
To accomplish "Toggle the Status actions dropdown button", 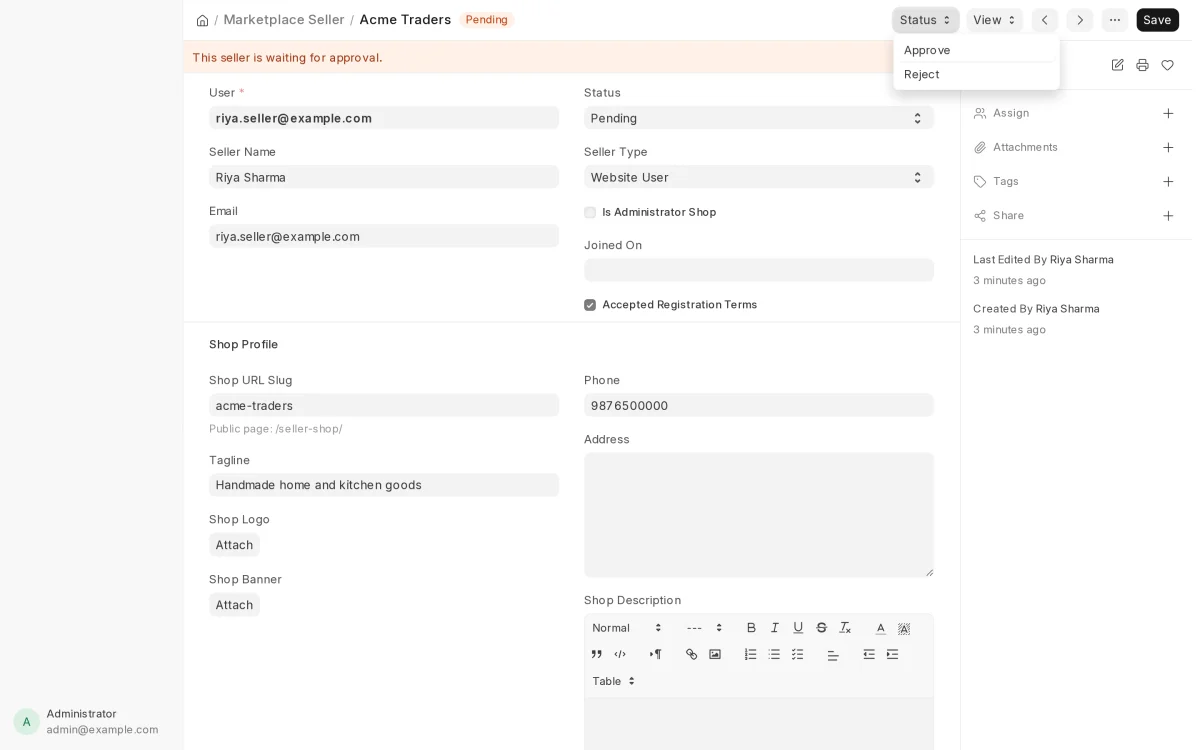I will [925, 20].
